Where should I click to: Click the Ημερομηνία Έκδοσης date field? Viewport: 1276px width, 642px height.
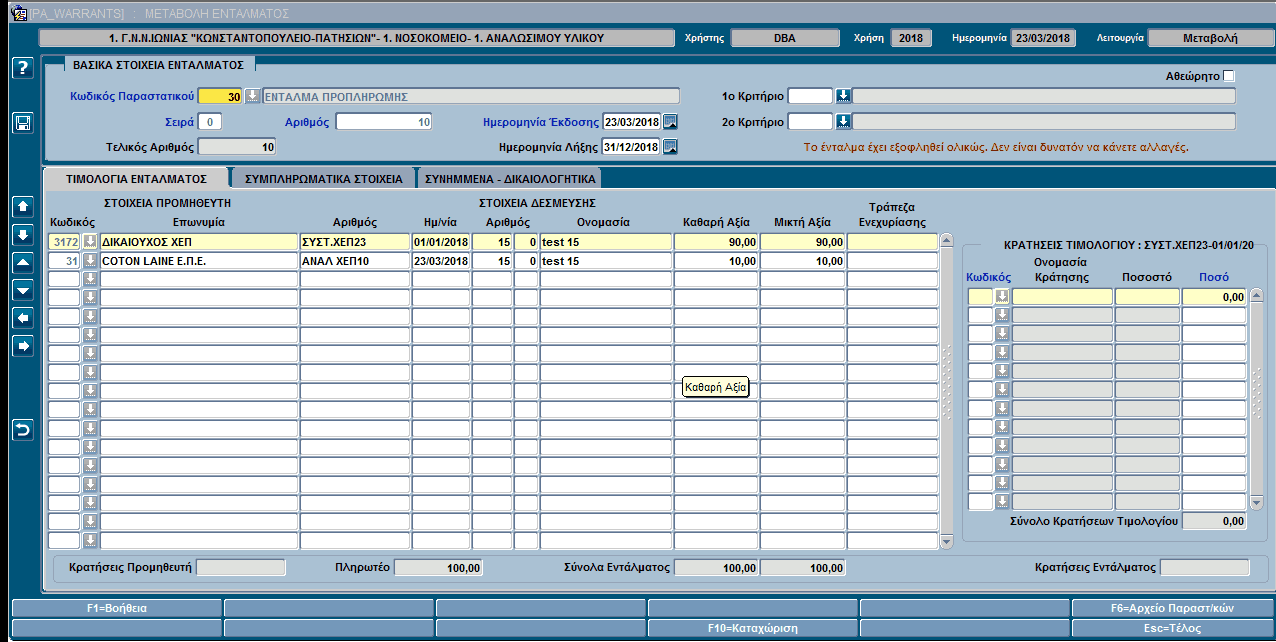click(632, 122)
